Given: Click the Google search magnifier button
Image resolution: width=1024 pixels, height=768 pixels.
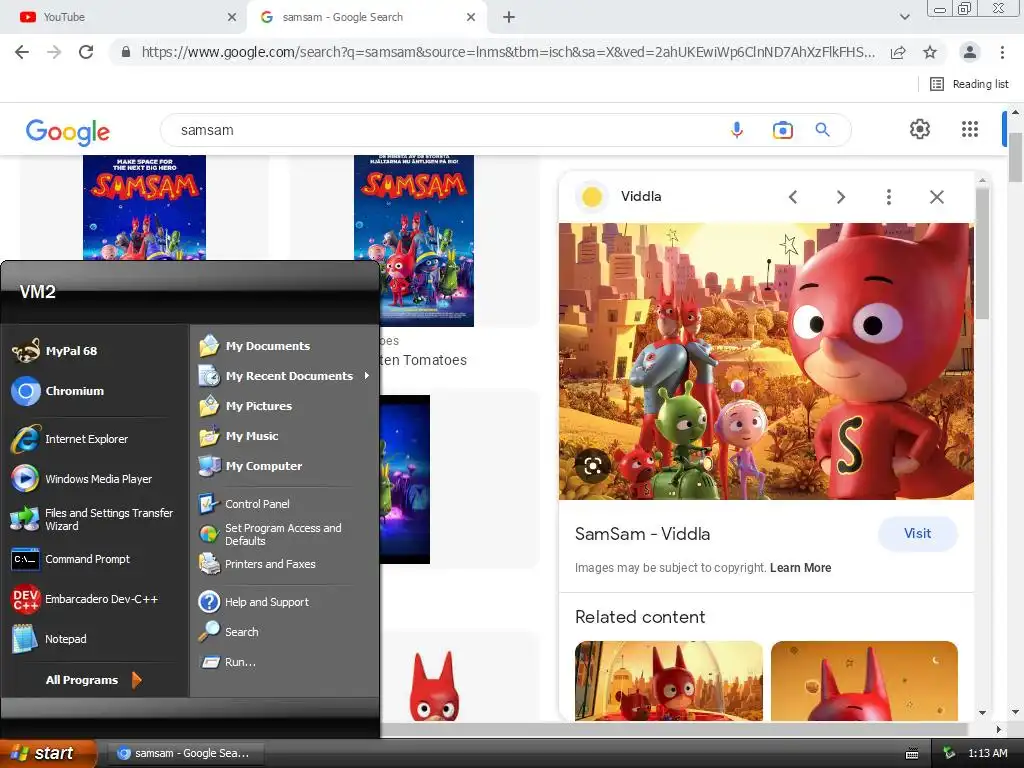Looking at the screenshot, I should click(x=822, y=130).
